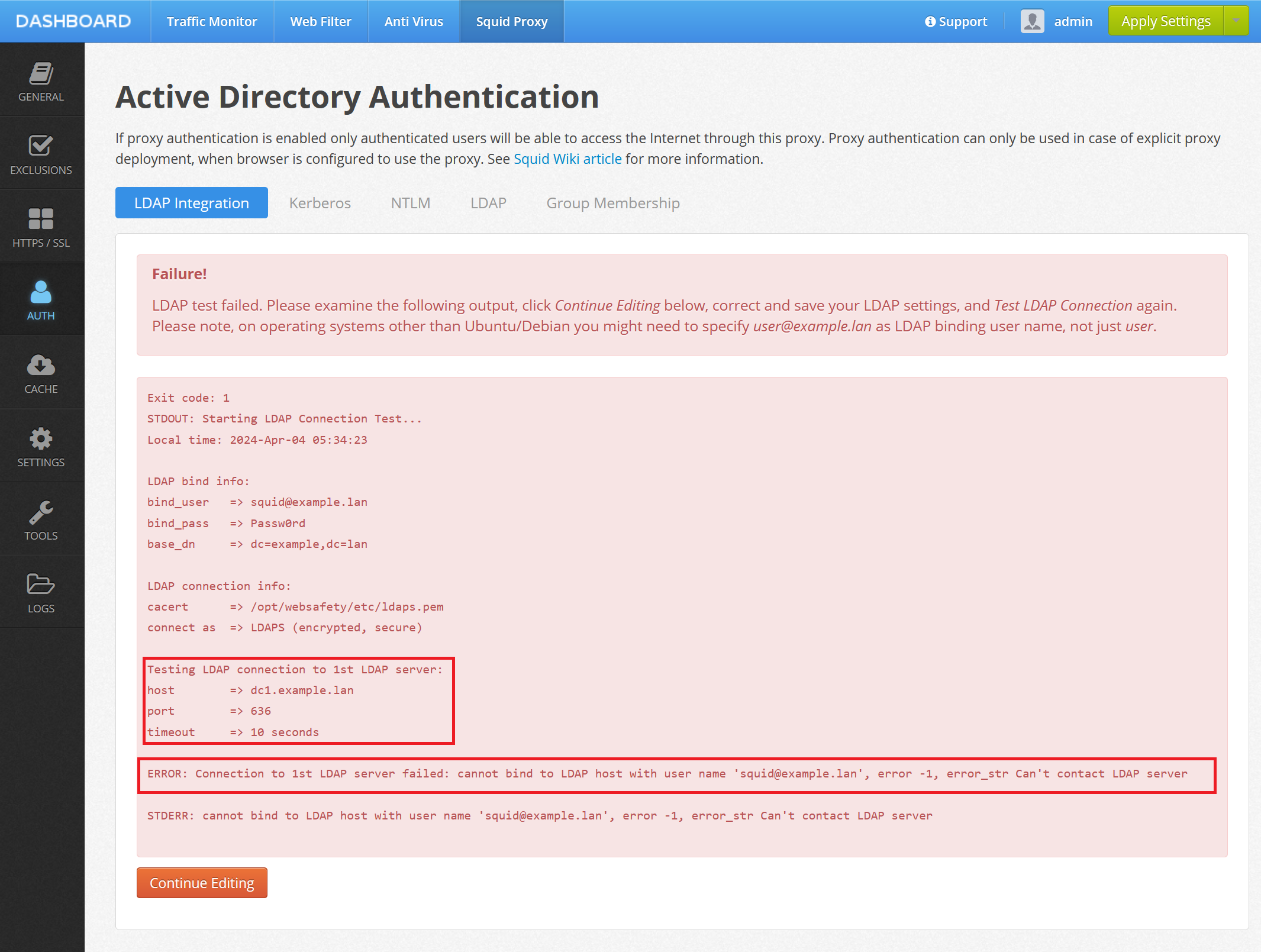Open Tools via the wrench icon
The width and height of the screenshot is (1261, 952).
[x=41, y=512]
